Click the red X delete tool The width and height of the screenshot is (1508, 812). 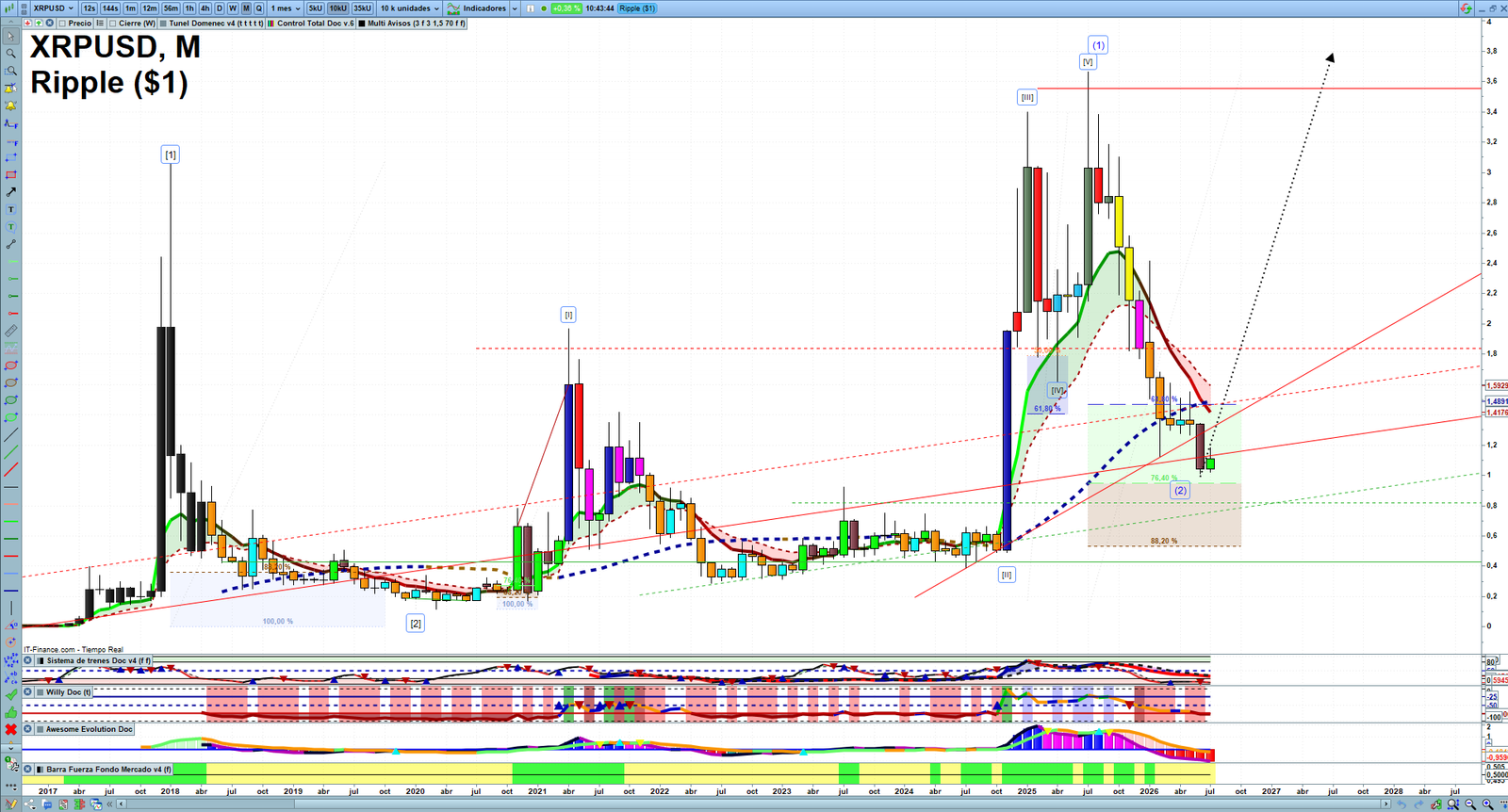point(11,730)
